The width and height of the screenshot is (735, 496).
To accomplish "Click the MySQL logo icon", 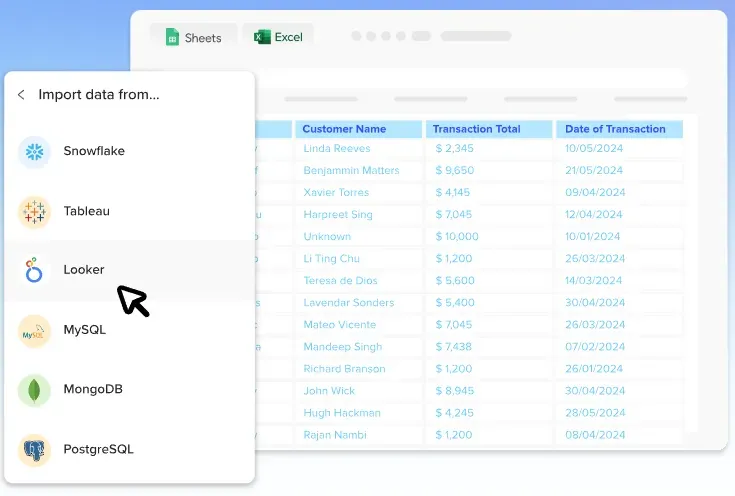I will pos(34,331).
